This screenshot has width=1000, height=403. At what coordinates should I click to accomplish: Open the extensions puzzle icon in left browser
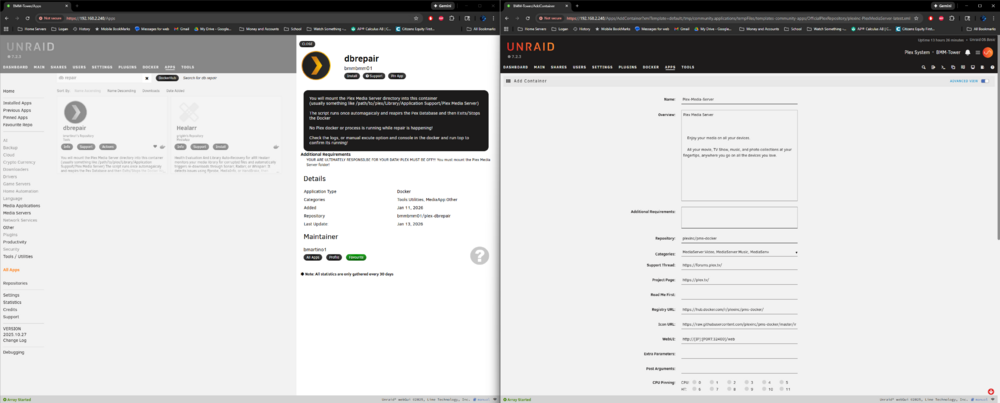click(451, 18)
